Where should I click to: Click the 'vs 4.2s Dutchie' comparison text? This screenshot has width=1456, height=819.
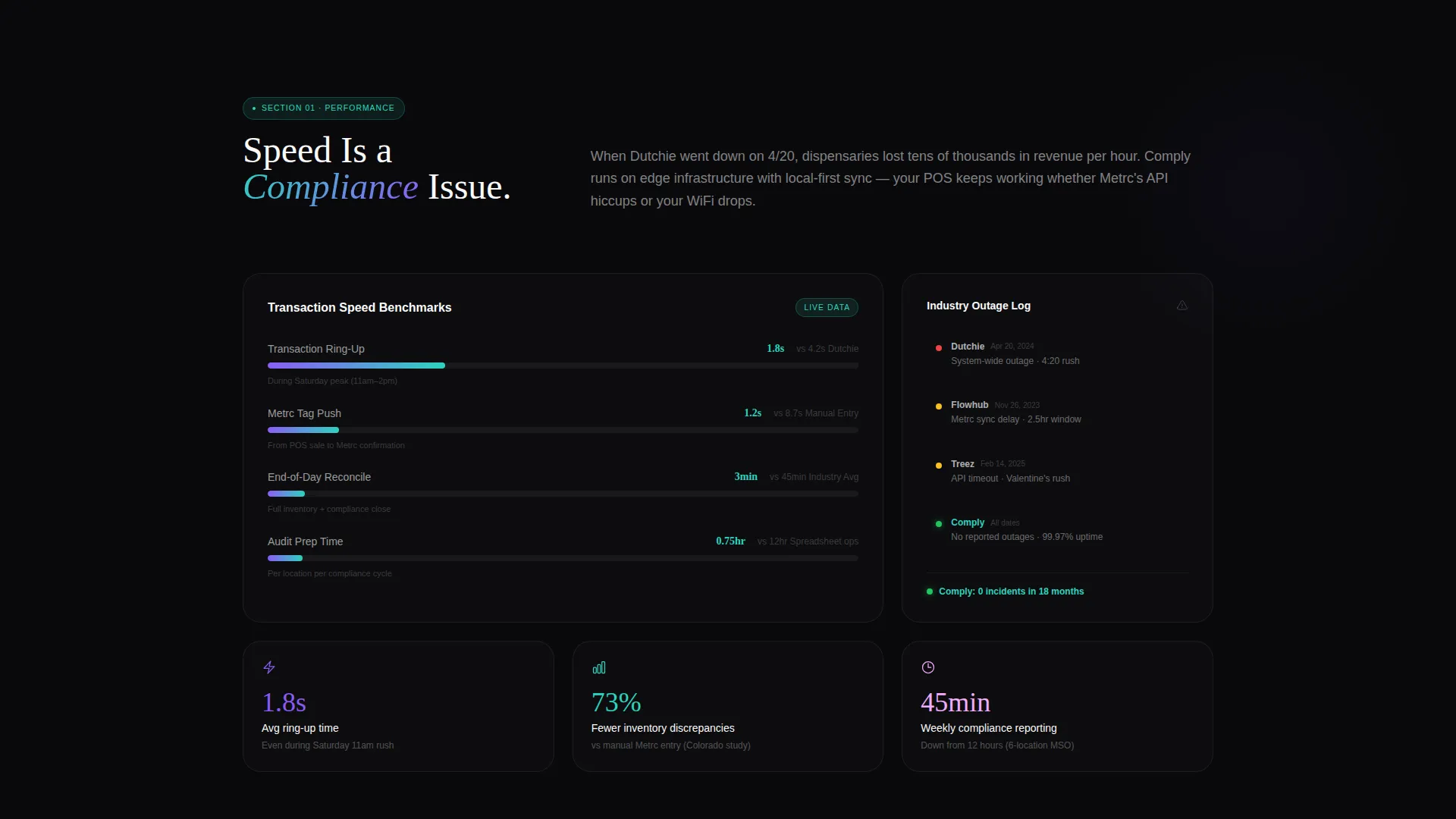coord(827,349)
